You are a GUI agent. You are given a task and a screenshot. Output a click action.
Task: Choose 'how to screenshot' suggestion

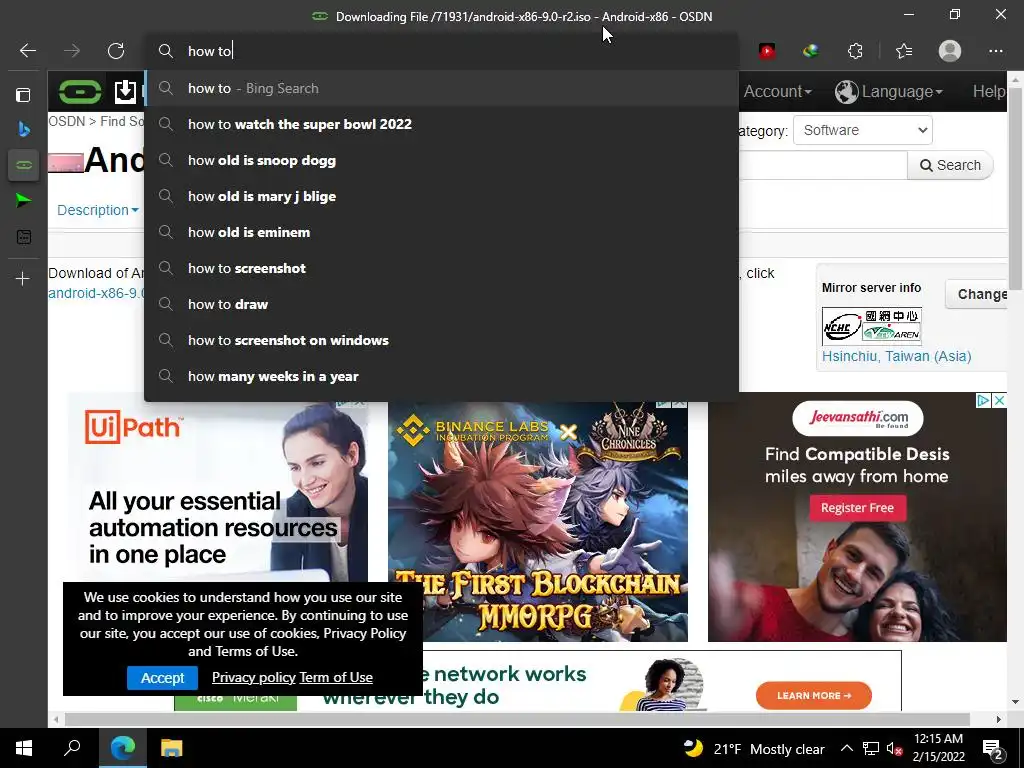(x=441, y=268)
